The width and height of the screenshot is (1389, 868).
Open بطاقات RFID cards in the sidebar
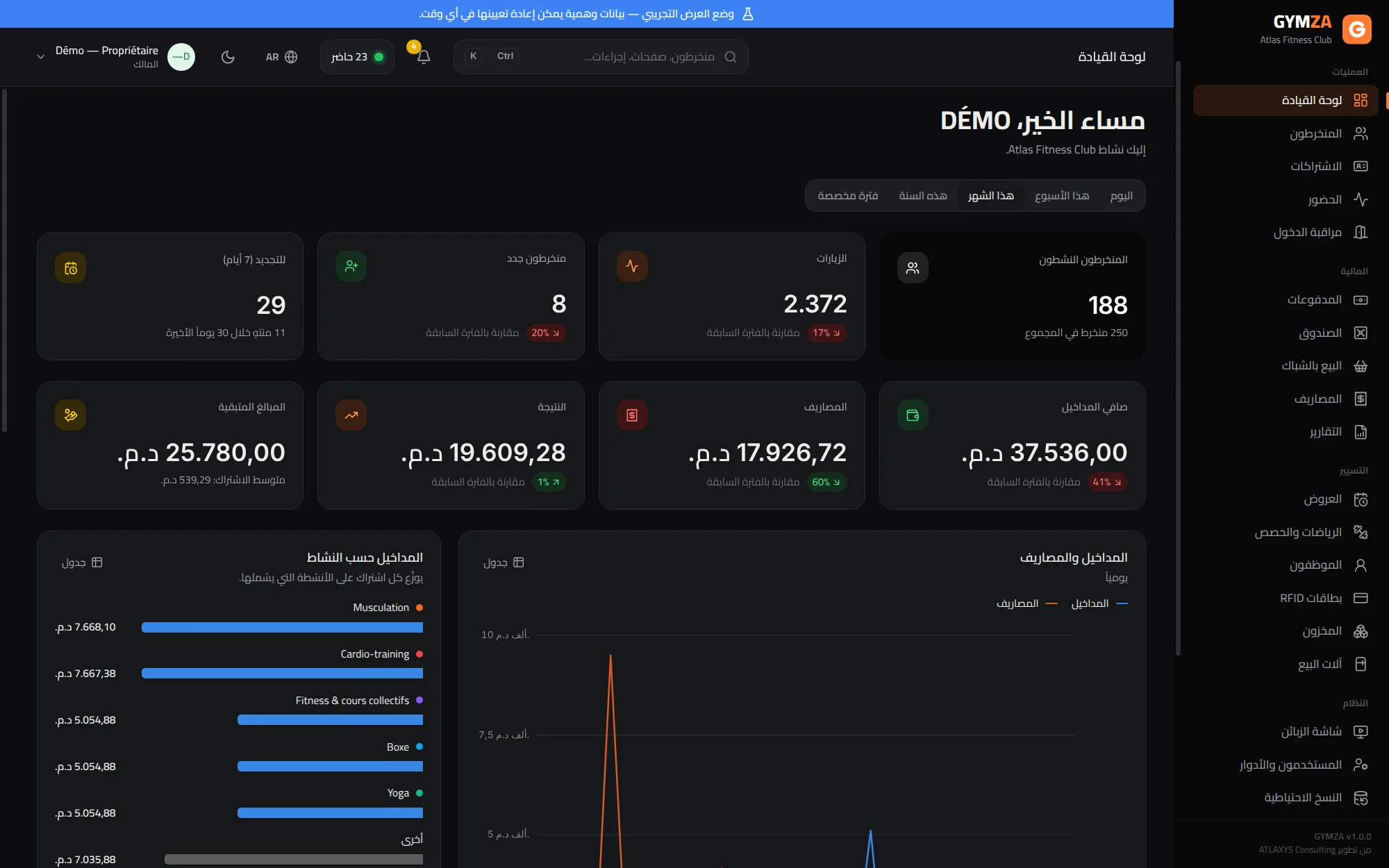[1286, 598]
